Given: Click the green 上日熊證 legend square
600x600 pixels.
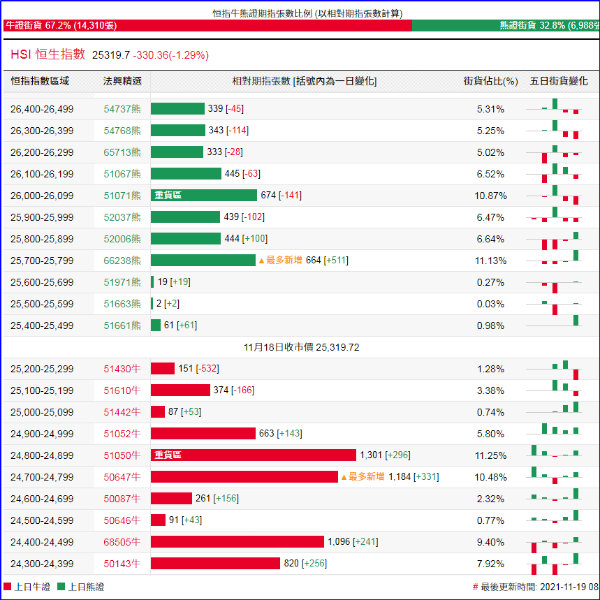Looking at the screenshot, I should [x=61, y=587].
